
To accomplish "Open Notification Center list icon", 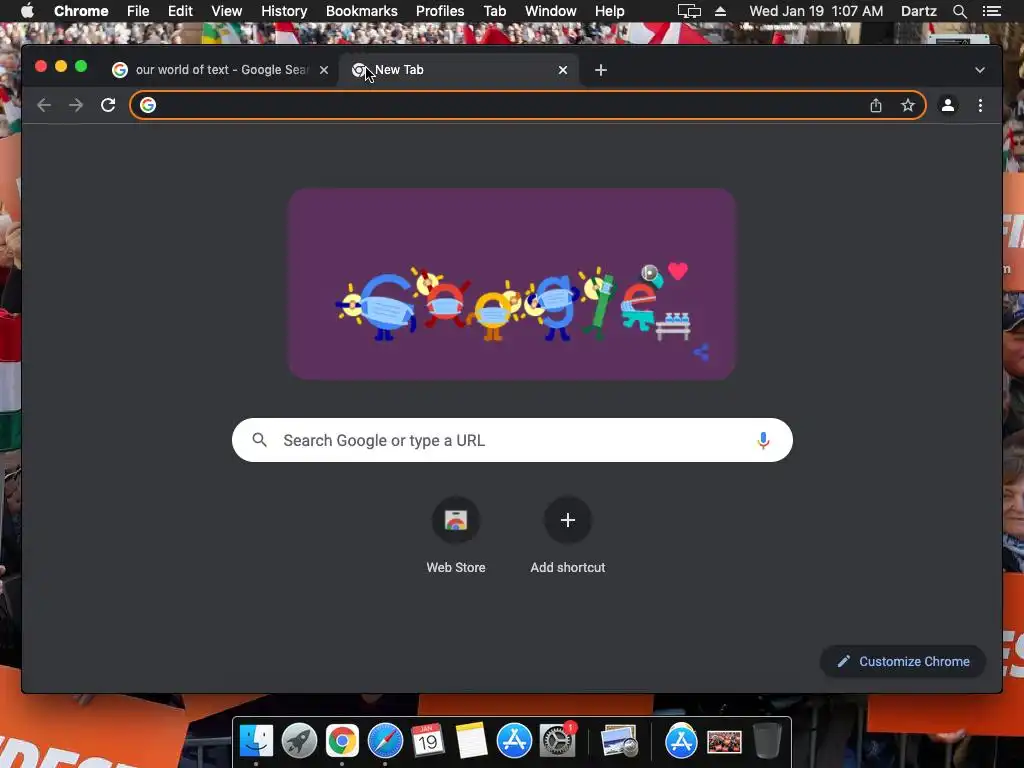I will click(x=991, y=11).
